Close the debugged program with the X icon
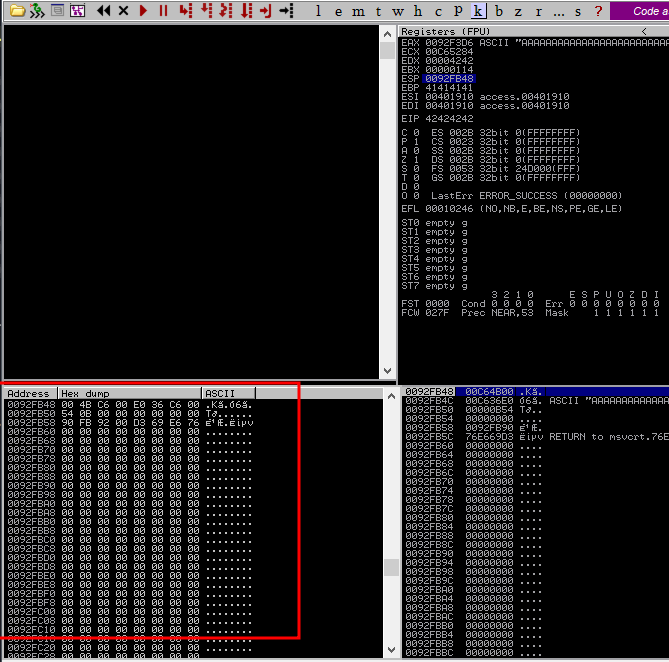 pos(123,10)
